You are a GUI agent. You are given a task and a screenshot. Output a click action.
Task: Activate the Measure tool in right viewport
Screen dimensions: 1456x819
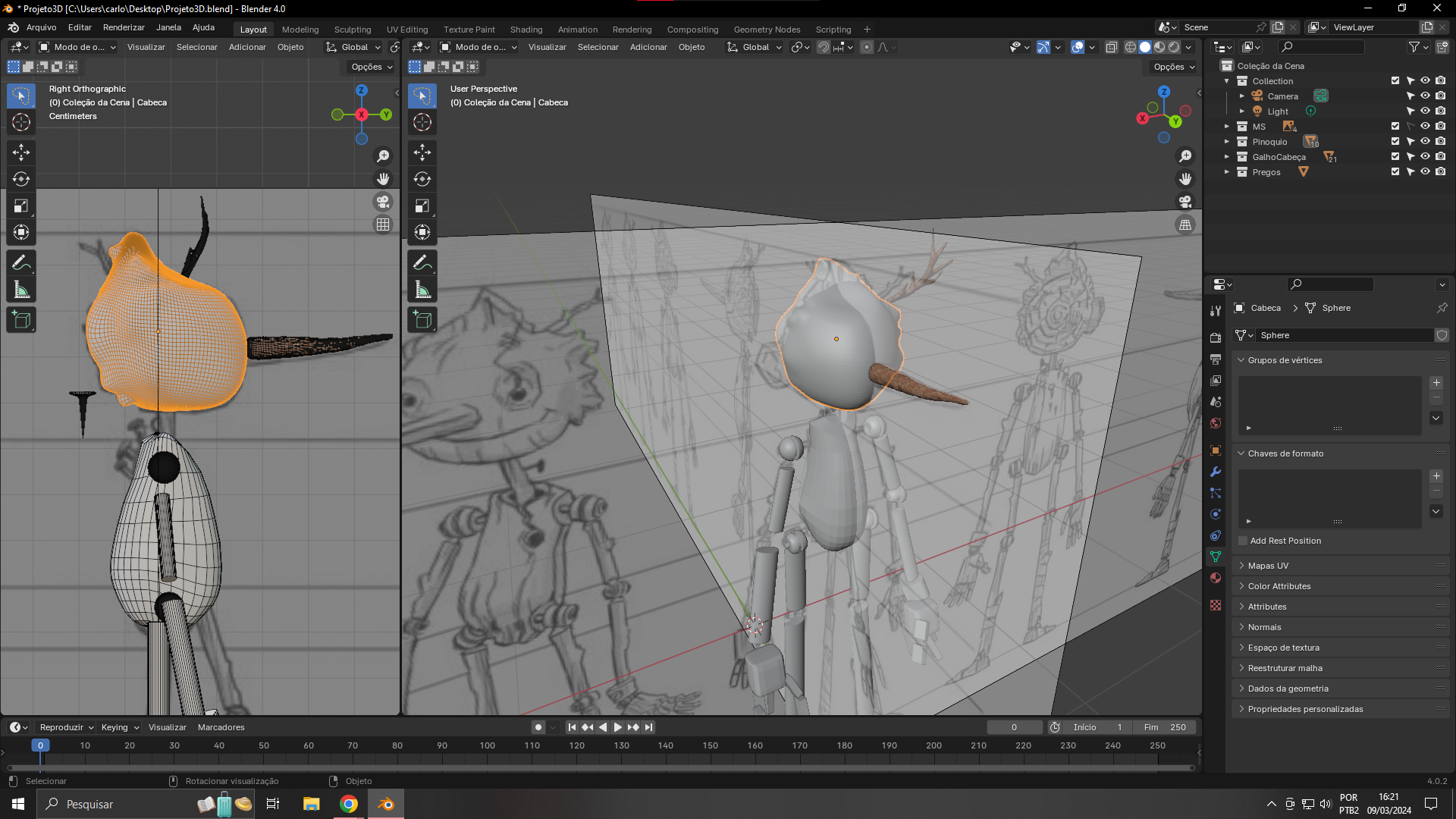(x=422, y=290)
